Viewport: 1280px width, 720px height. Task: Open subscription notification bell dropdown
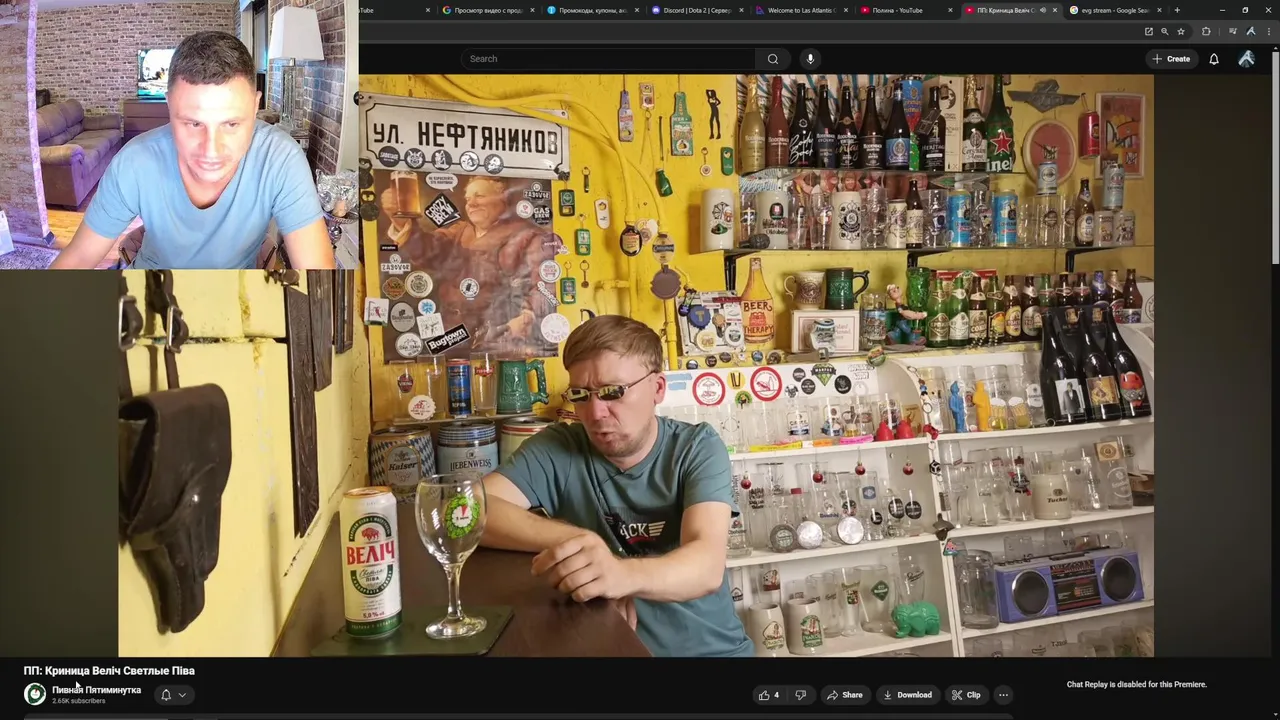click(x=172, y=695)
